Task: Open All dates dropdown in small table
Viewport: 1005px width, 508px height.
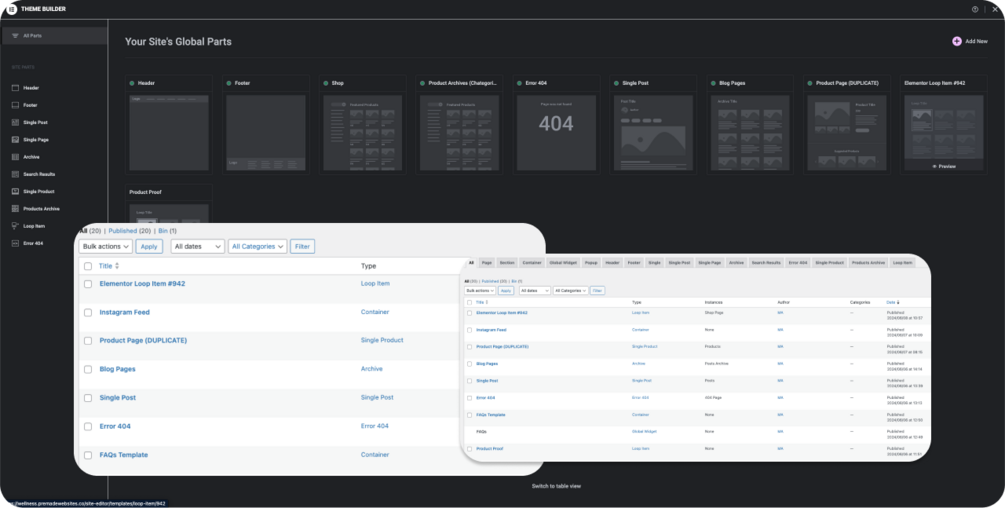Action: click(x=535, y=291)
